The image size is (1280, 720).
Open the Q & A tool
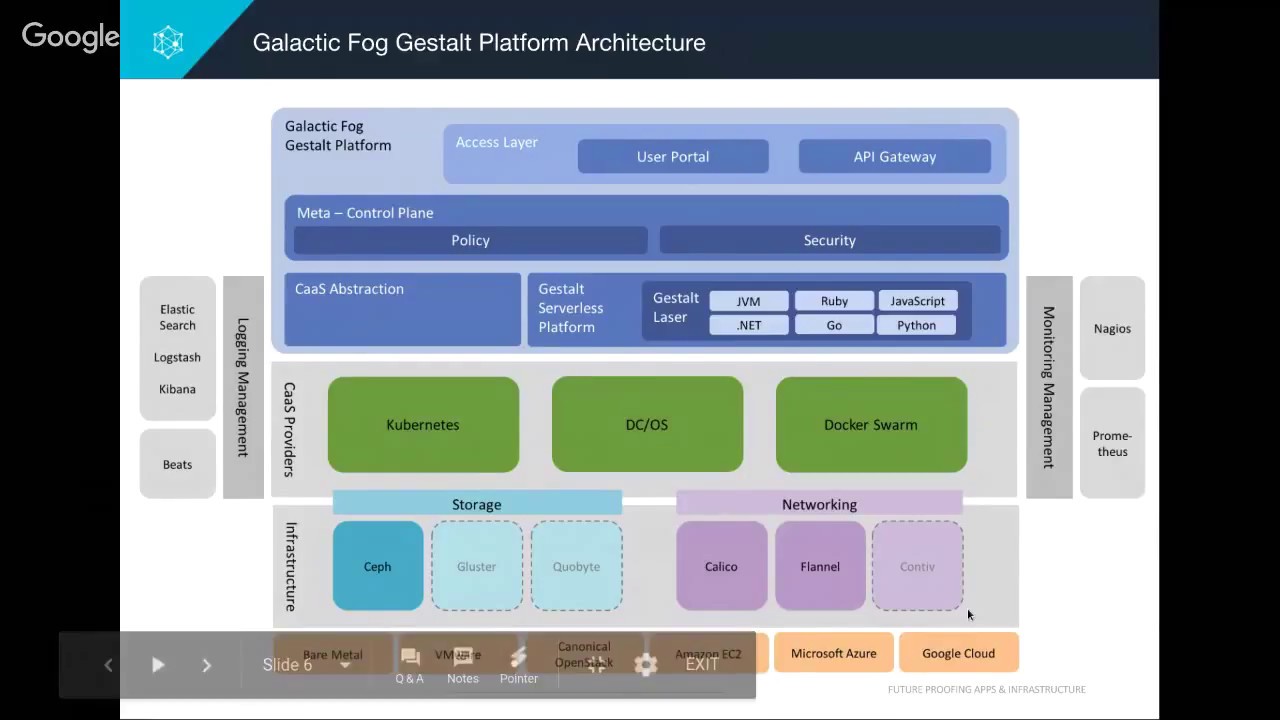[409, 665]
